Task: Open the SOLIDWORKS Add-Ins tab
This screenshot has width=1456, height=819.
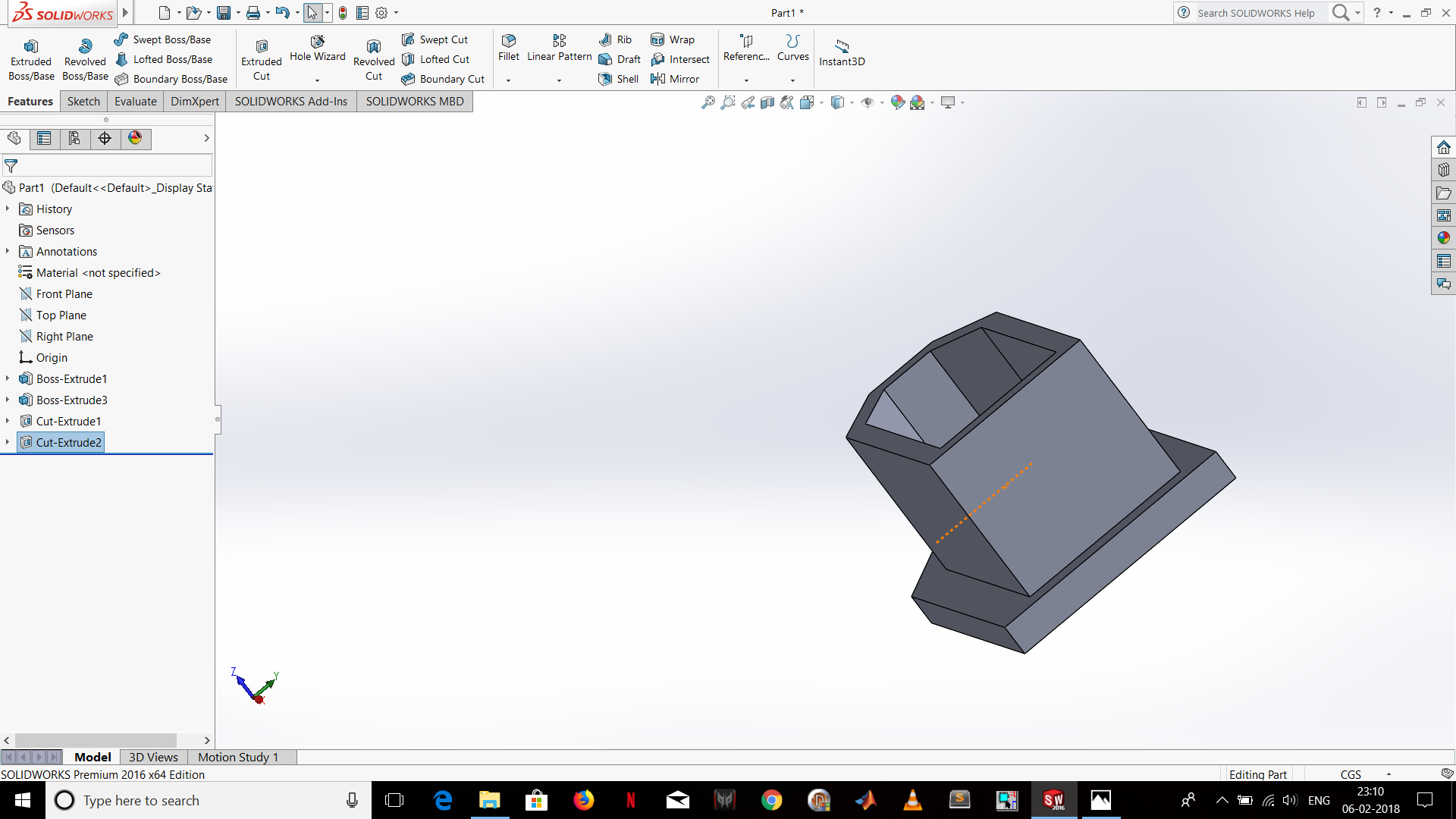Action: (291, 102)
